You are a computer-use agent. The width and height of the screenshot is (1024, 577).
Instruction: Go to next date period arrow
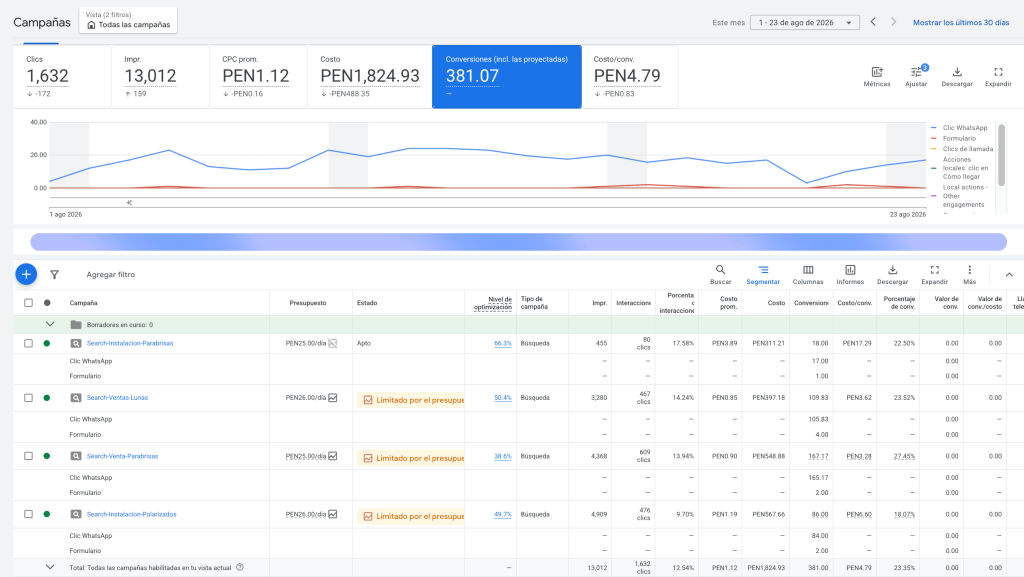click(893, 22)
